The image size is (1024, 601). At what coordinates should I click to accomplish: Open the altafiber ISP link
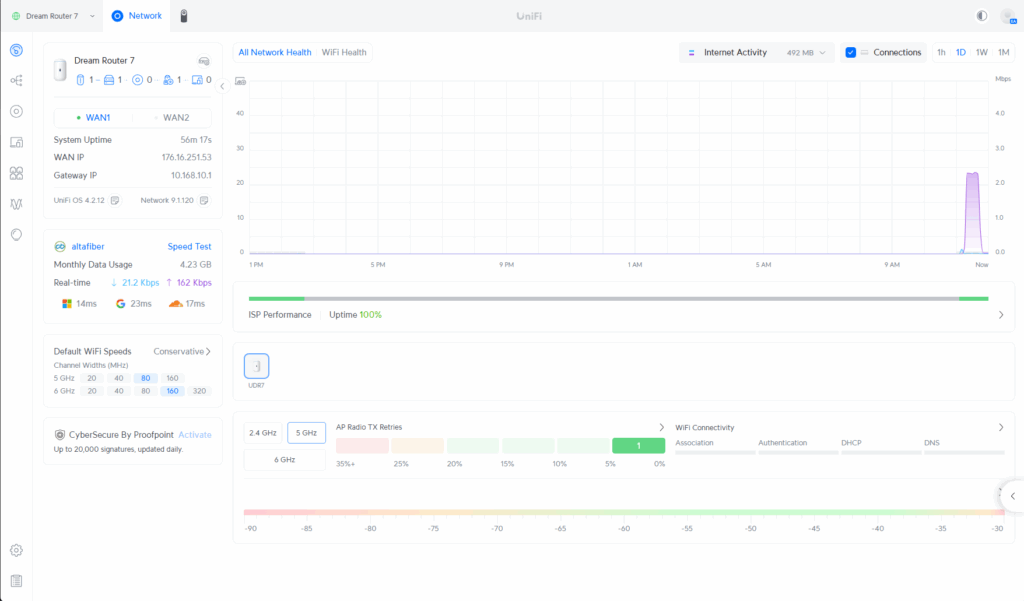coord(88,246)
